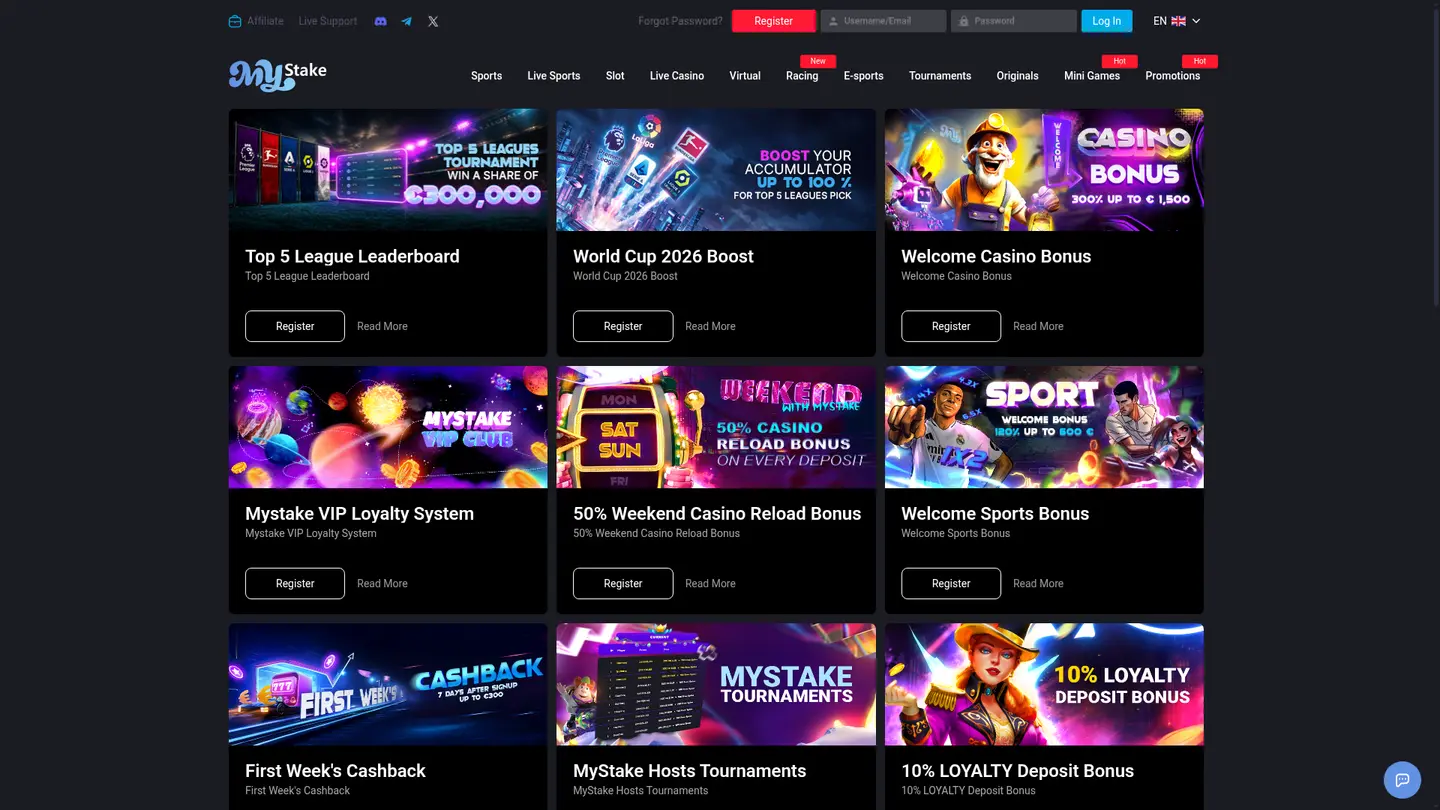Click the World Cup 2026 Boost heading
The width and height of the screenshot is (1440, 810).
pos(663,256)
